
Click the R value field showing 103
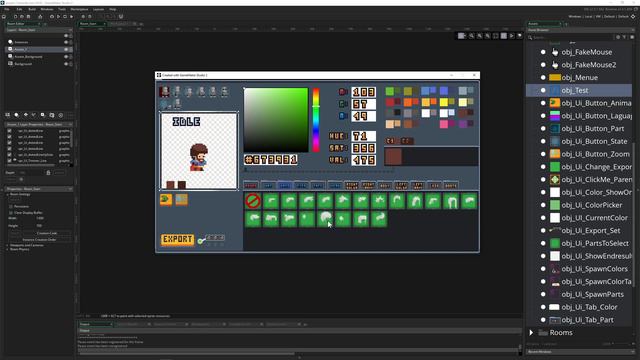[x=363, y=92]
